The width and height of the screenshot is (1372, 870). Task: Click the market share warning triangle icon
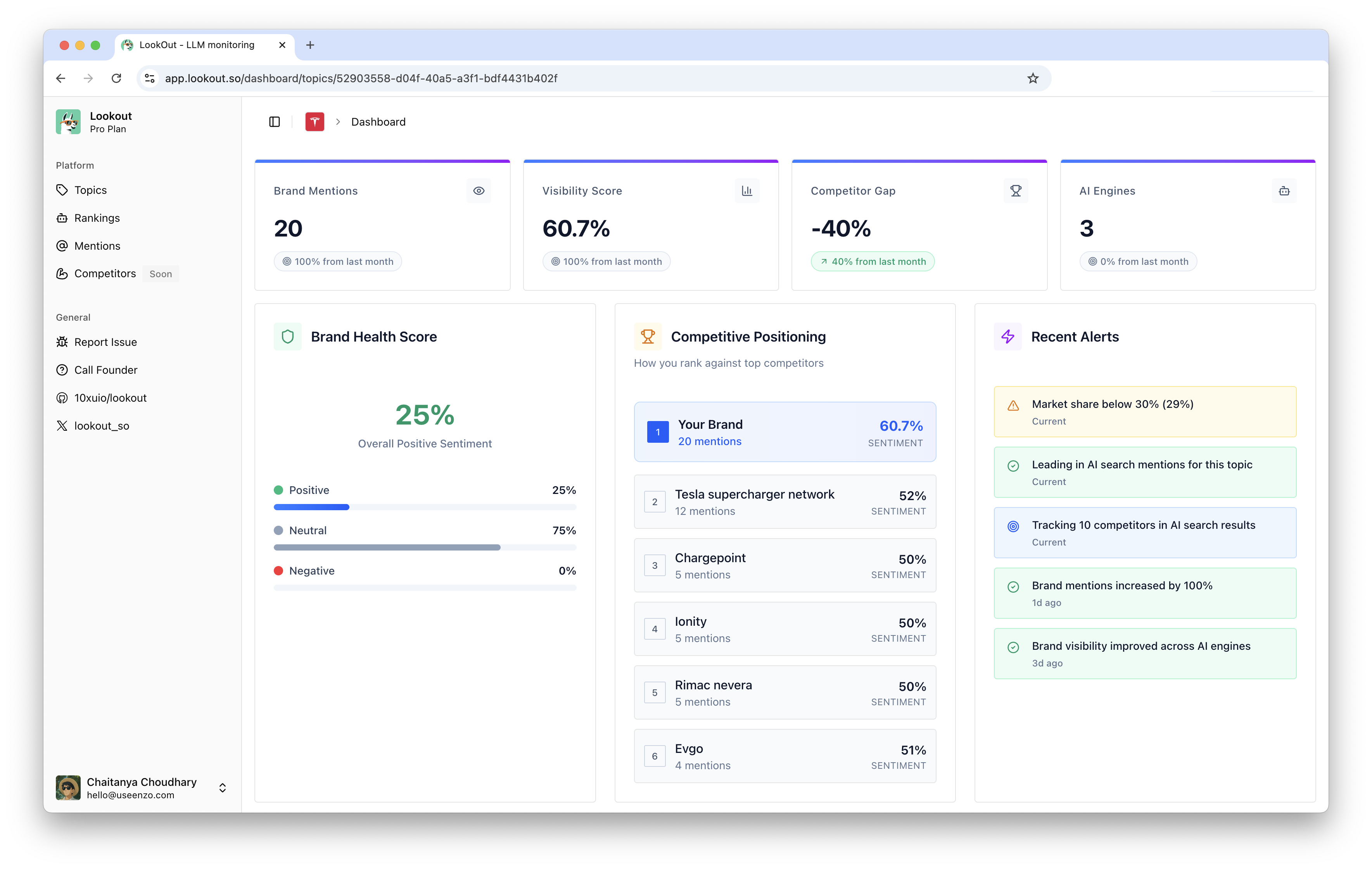[1013, 406]
